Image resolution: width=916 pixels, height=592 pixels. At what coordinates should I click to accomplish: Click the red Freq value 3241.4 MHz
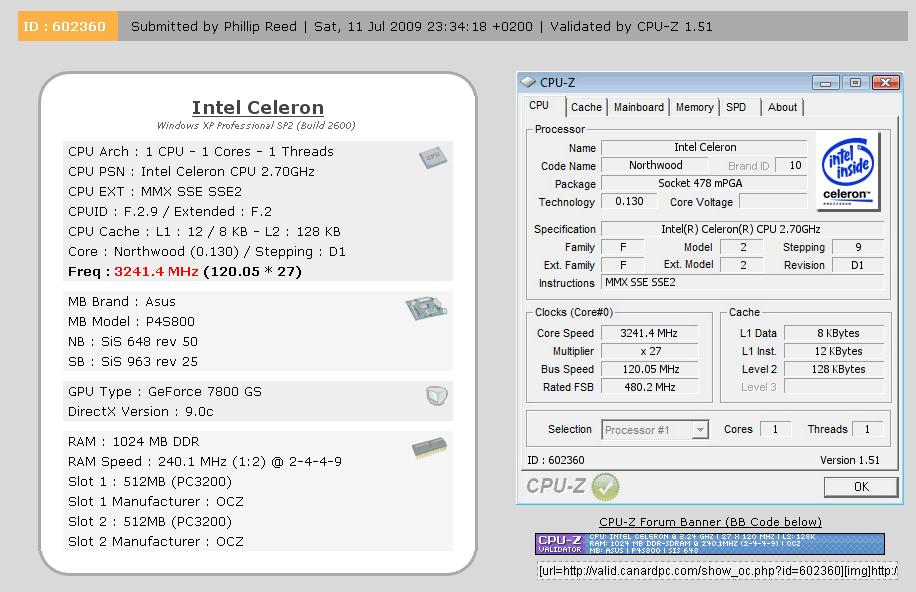click(156, 272)
